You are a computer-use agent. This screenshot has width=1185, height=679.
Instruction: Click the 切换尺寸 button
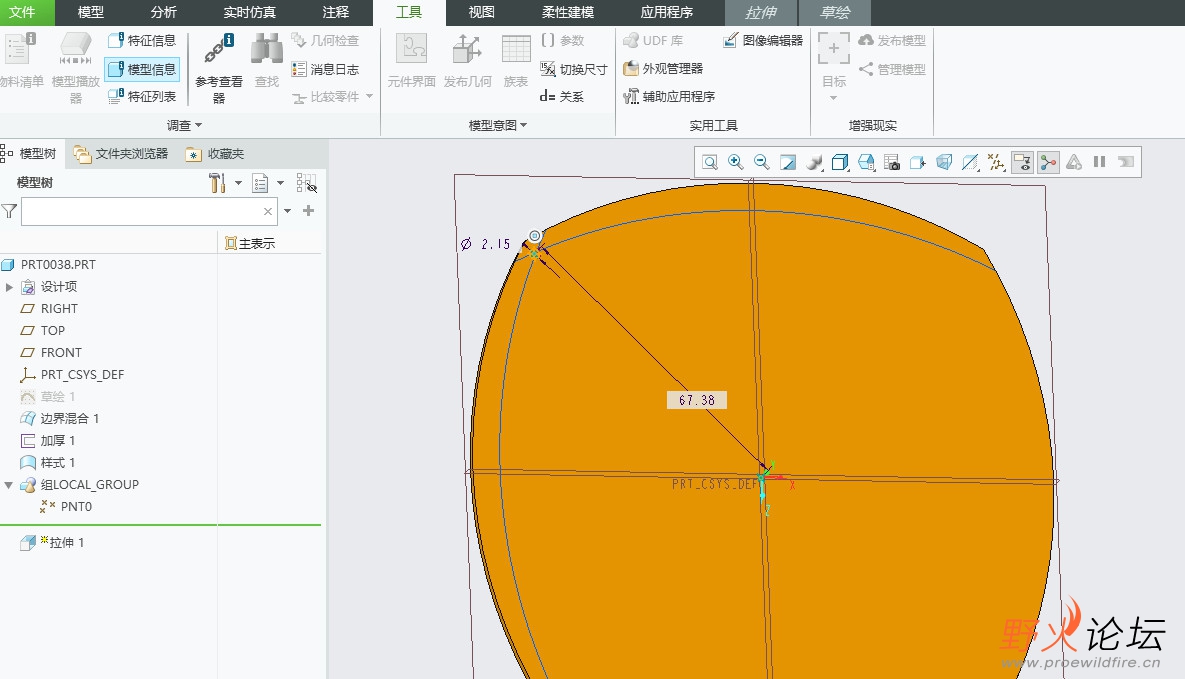coord(574,69)
